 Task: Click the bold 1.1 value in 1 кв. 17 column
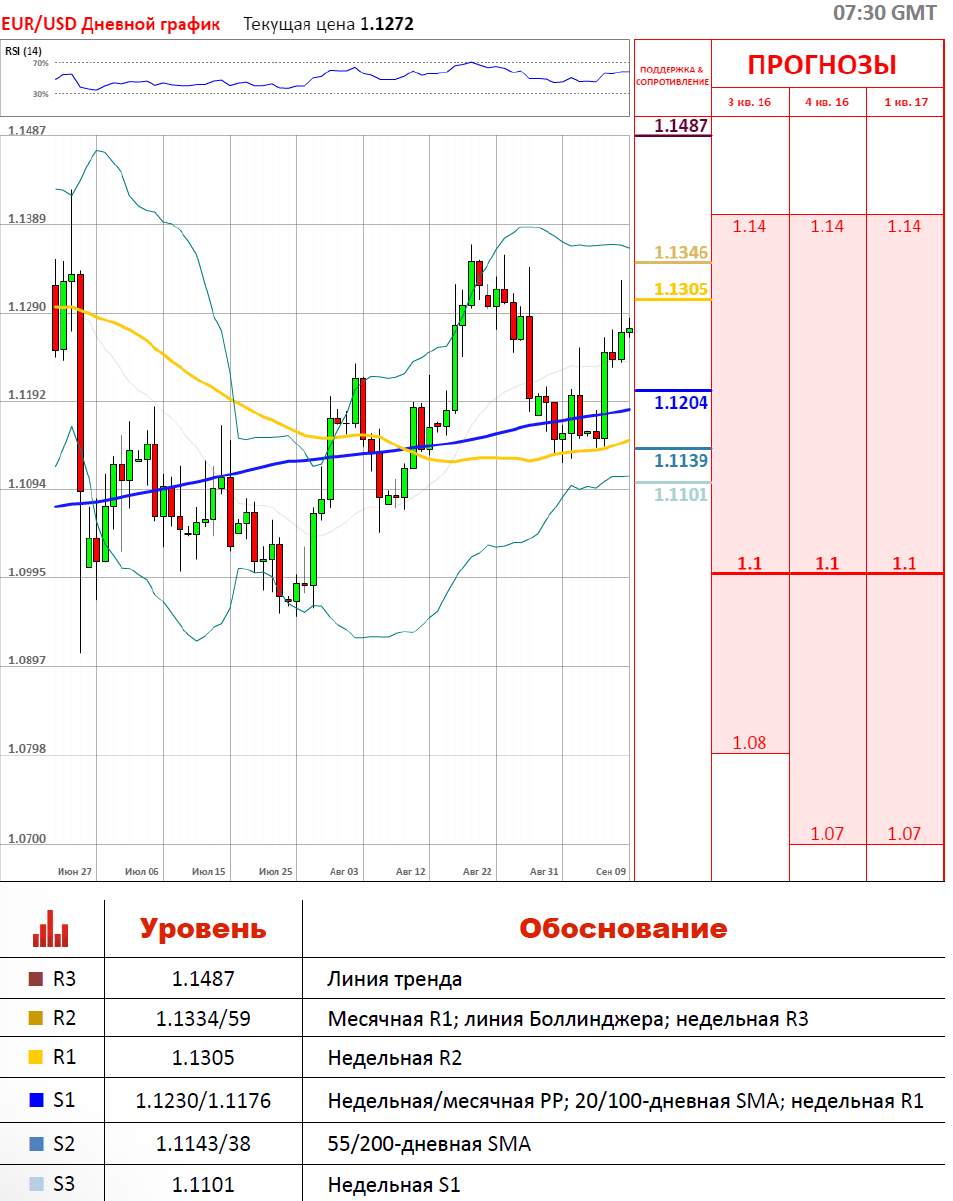pyautogui.click(x=905, y=563)
